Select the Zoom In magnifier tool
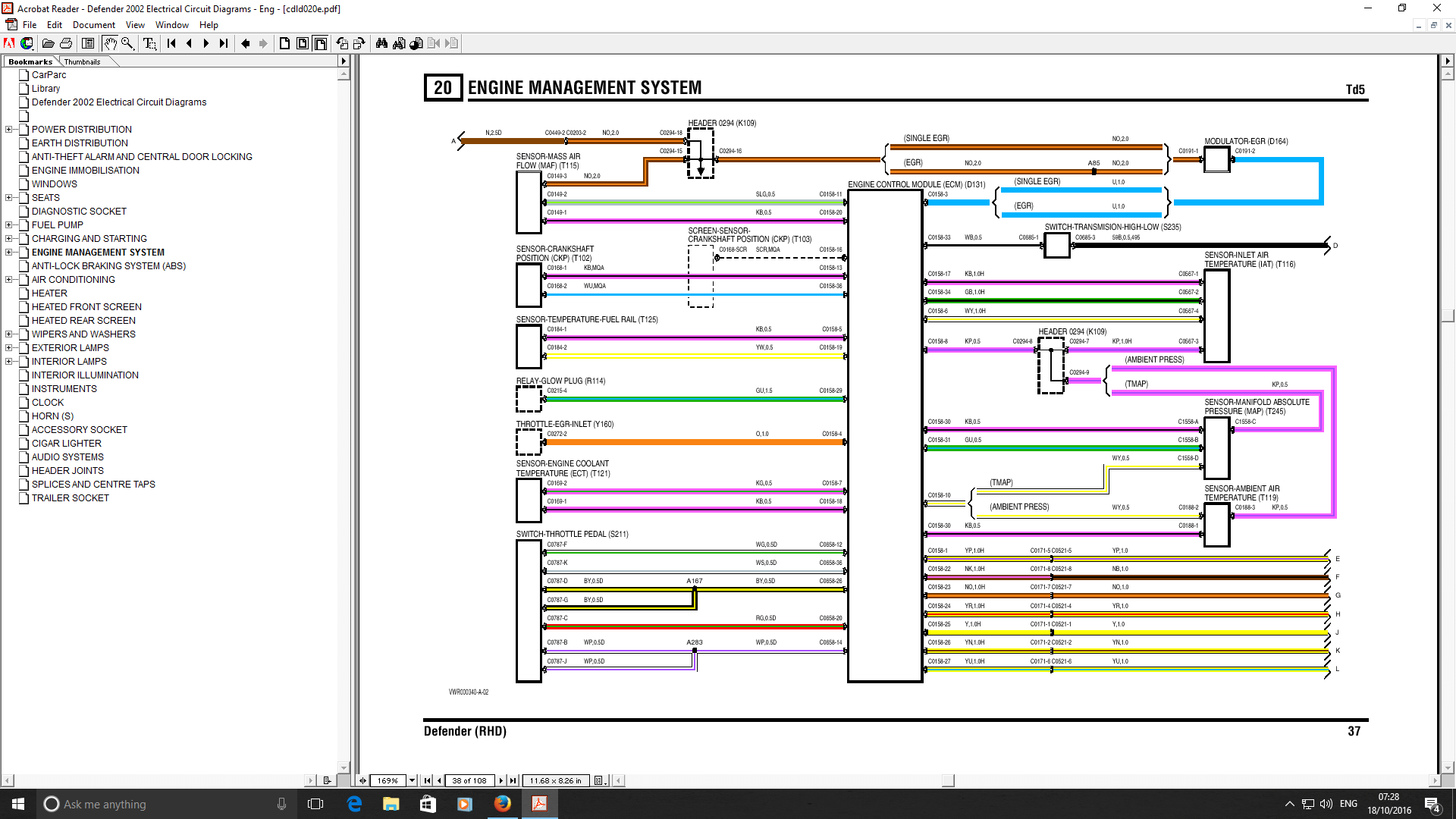The image size is (1456, 819). click(x=127, y=43)
